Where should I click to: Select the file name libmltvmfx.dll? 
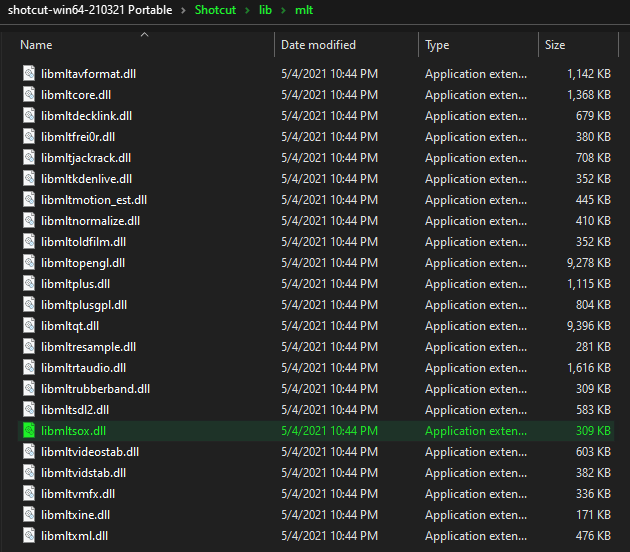tap(78, 494)
